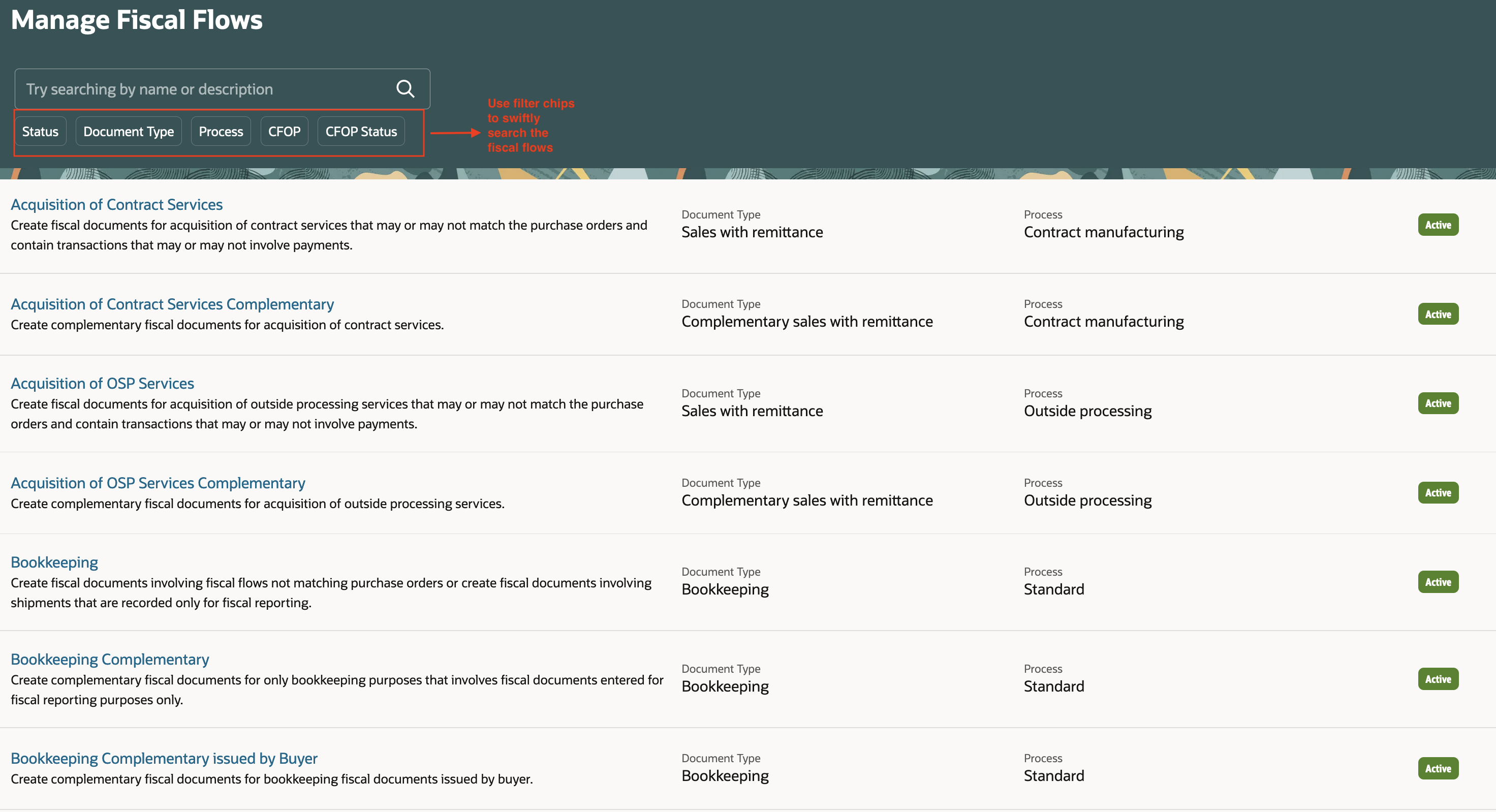Click the Manage Fiscal Flows heading
Screen dimensions: 1496x812
tap(137, 20)
